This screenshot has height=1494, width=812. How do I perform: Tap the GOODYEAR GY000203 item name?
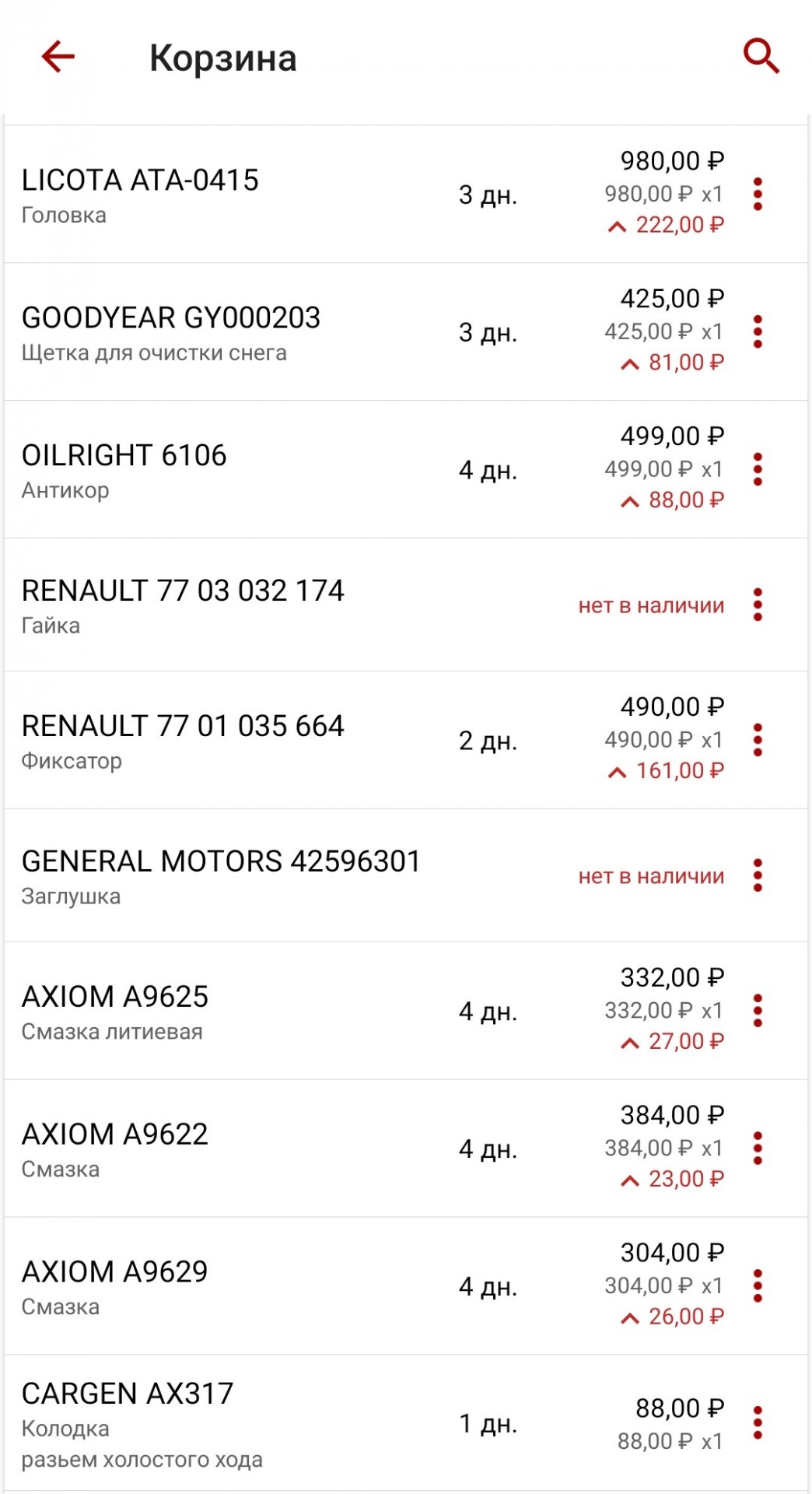point(171,317)
